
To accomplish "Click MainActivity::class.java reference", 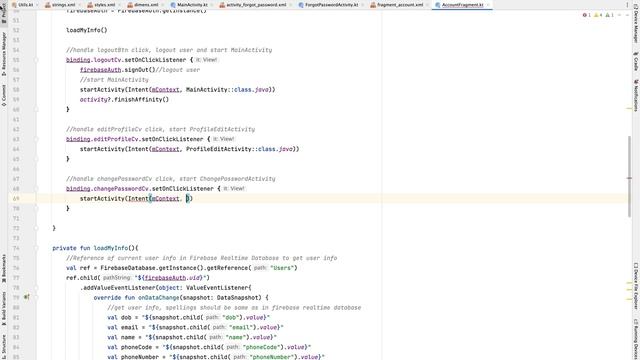I will click(227, 90).
